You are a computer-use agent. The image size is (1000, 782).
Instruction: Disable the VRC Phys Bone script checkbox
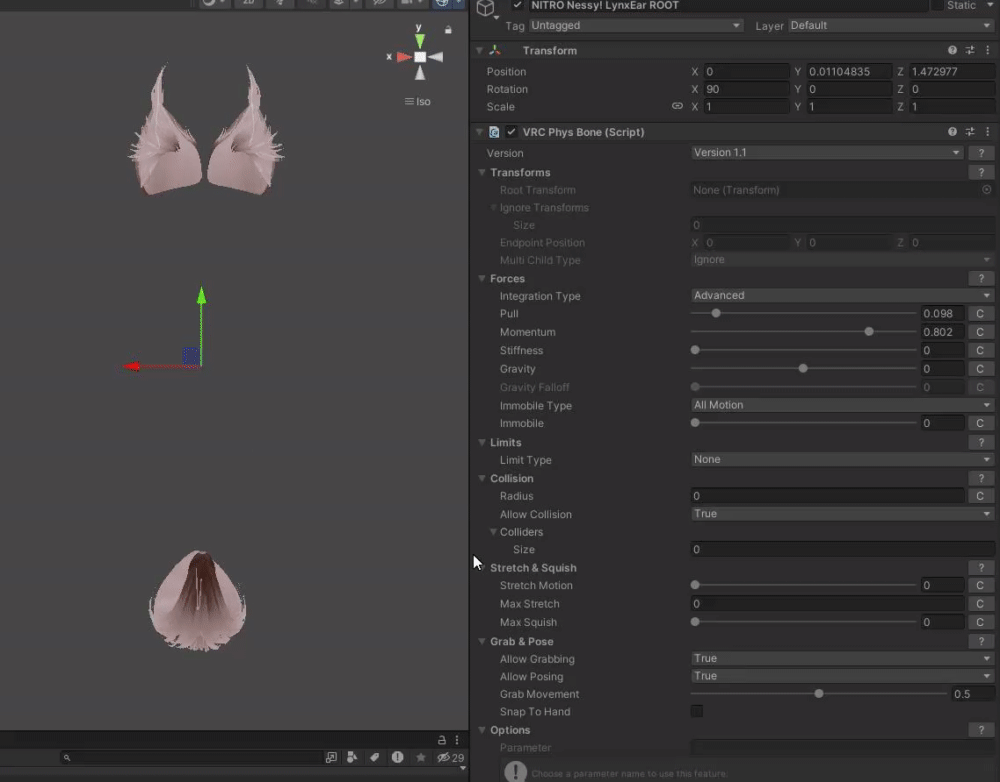(x=511, y=132)
